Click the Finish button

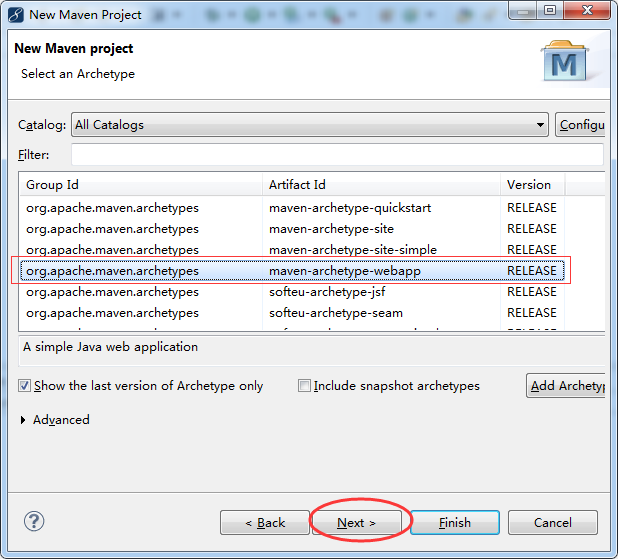(455, 523)
